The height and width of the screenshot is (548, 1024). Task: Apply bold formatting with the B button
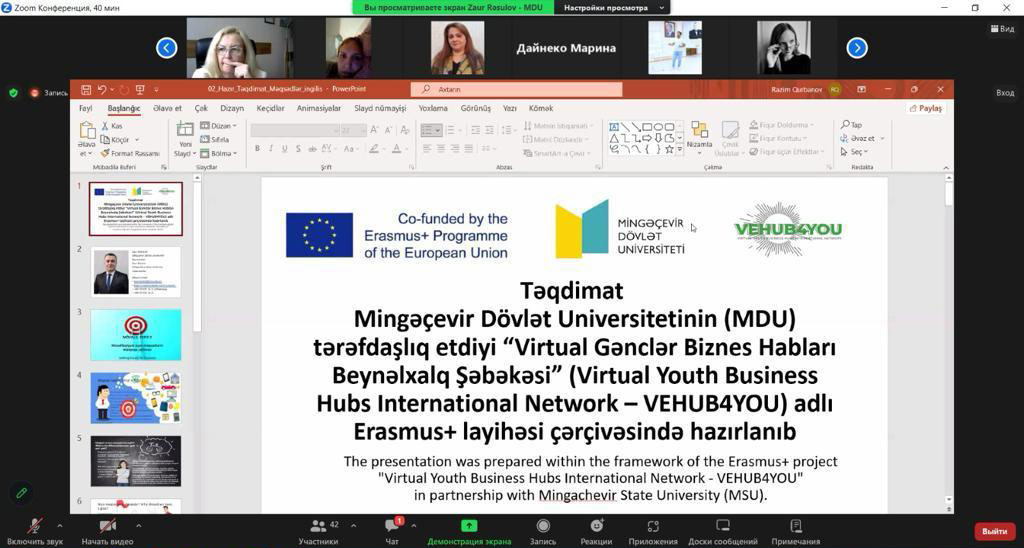coord(257,149)
